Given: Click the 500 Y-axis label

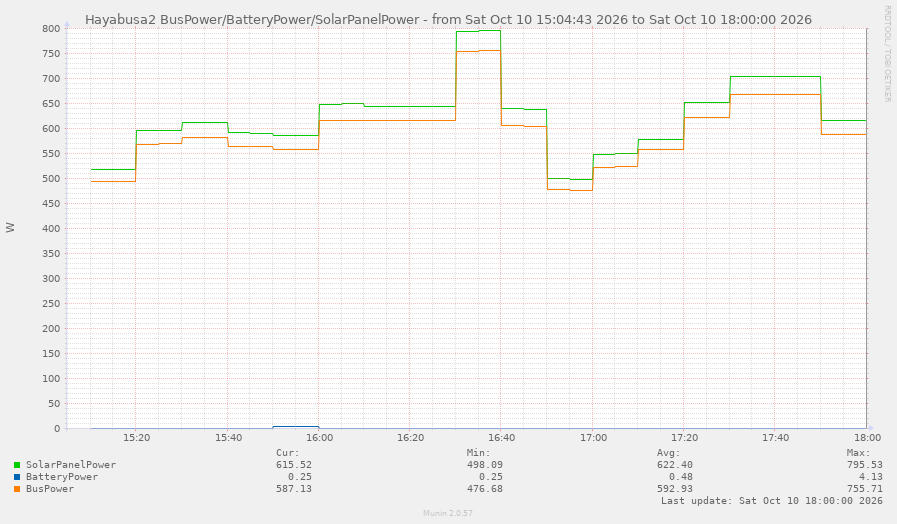Looking at the screenshot, I should [51, 178].
